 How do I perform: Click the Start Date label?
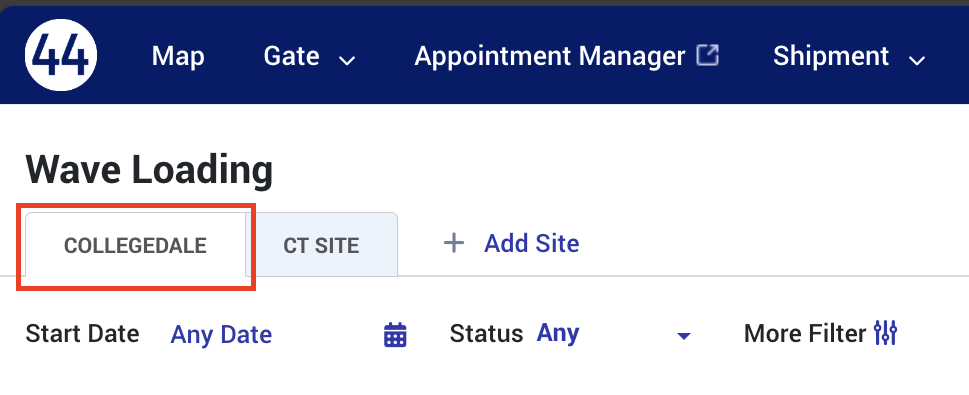pyautogui.click(x=82, y=334)
